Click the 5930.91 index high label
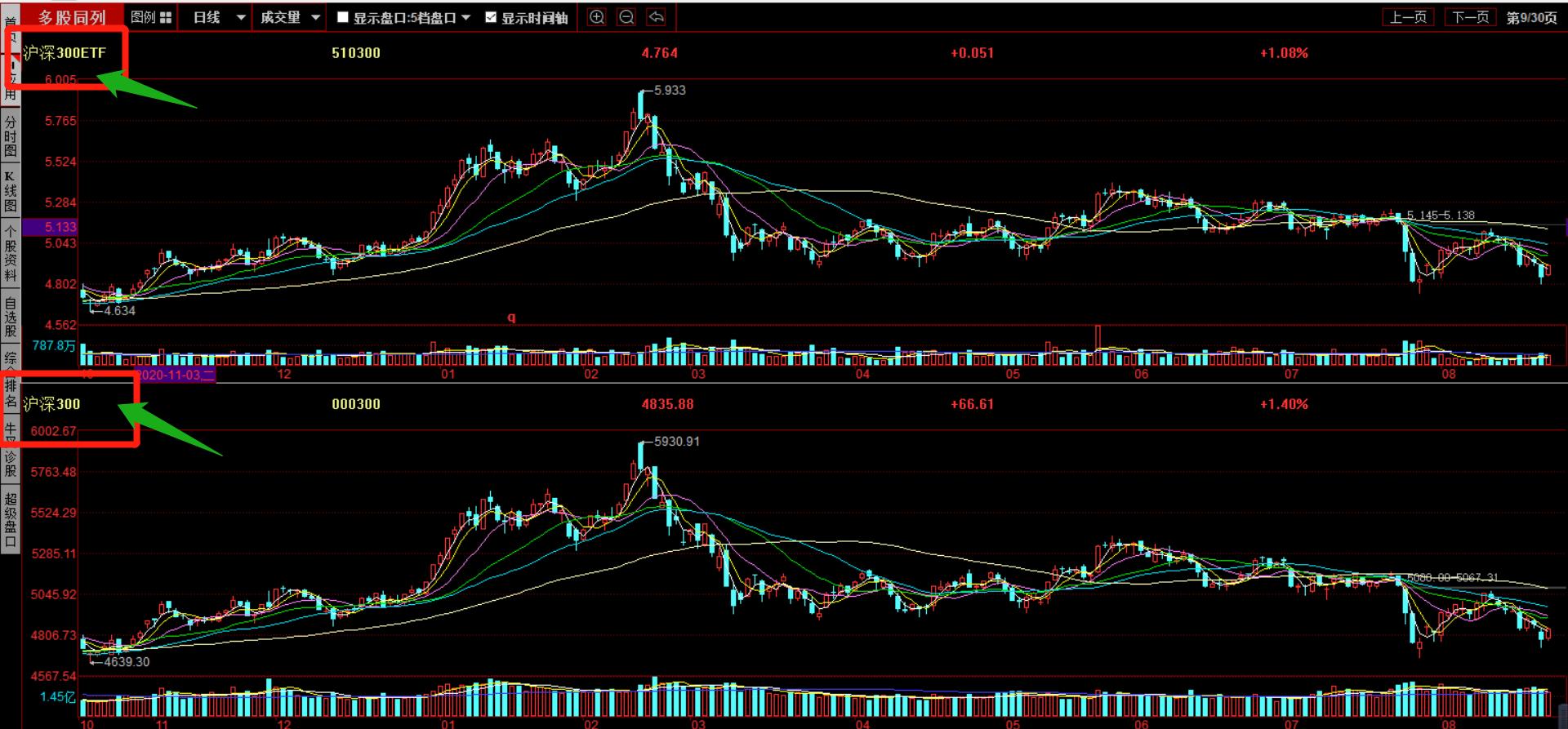This screenshot has height=729, width=1568. pos(677,441)
